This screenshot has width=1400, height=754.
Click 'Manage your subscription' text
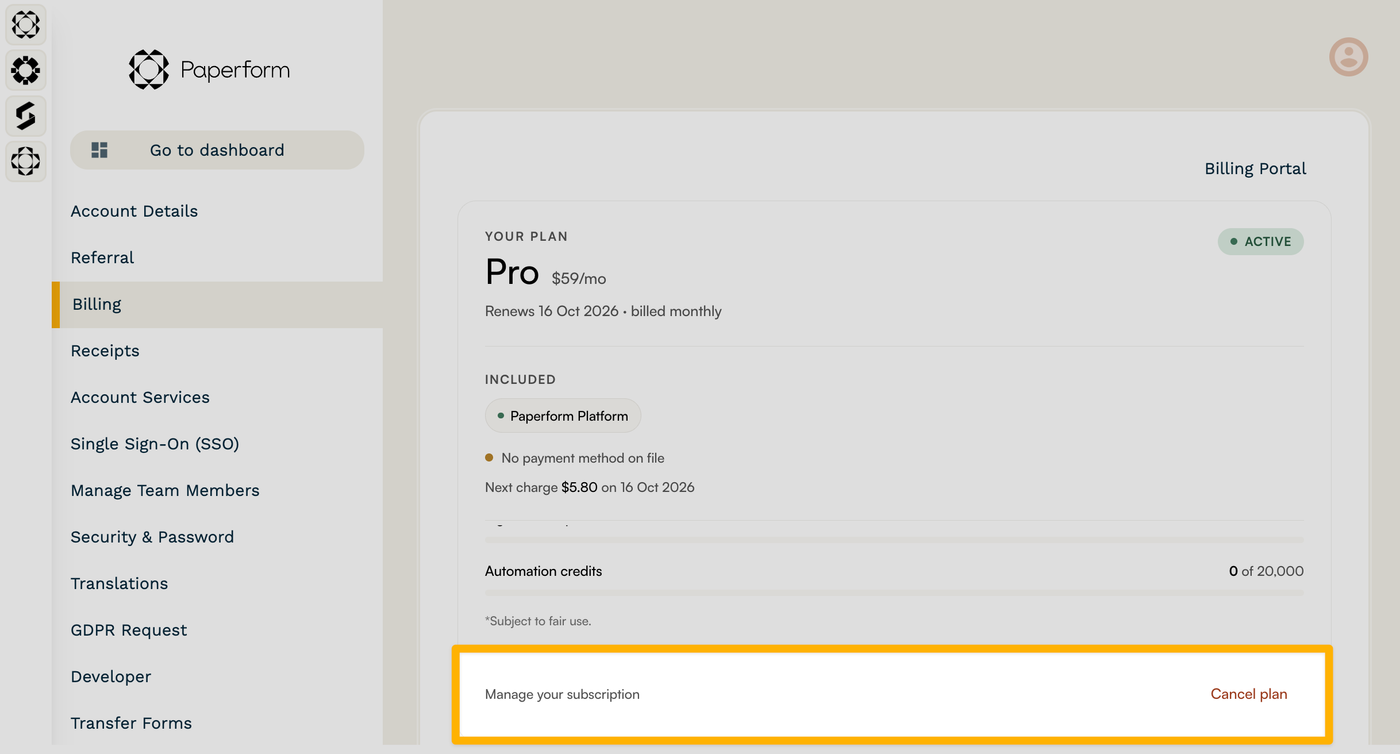tap(562, 694)
